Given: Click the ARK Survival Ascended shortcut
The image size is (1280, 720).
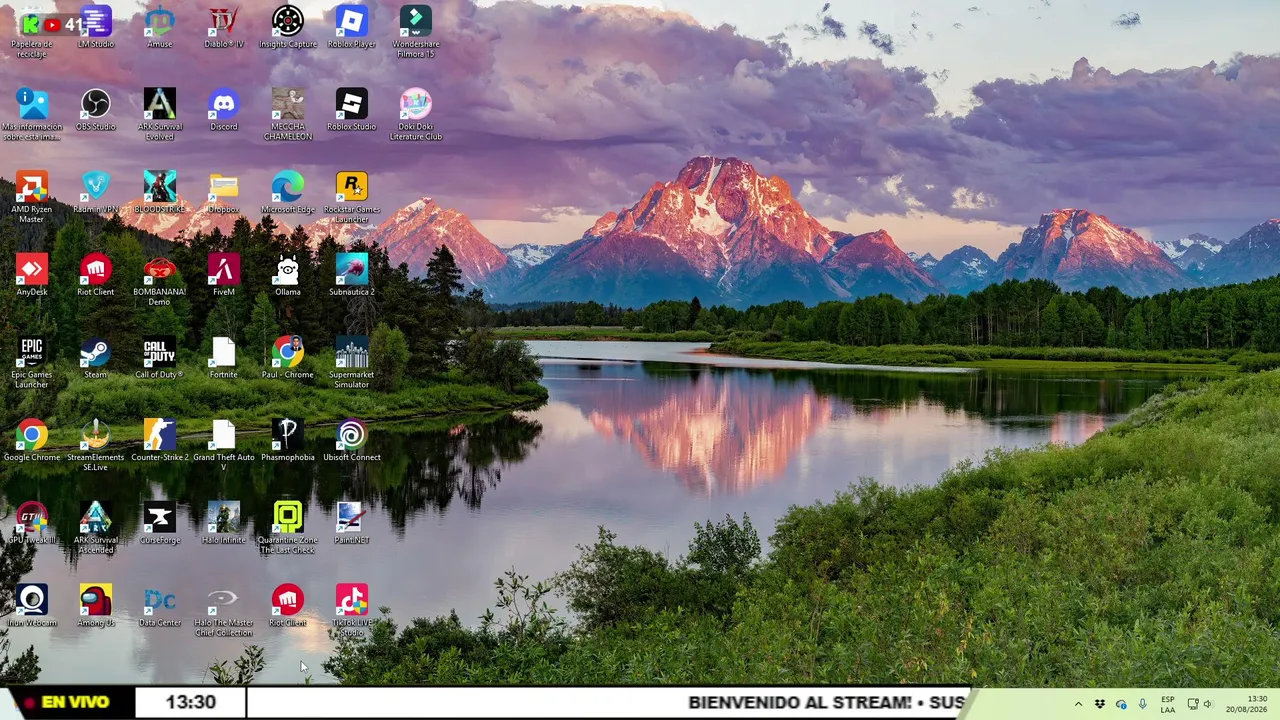Looking at the screenshot, I should coord(96,529).
